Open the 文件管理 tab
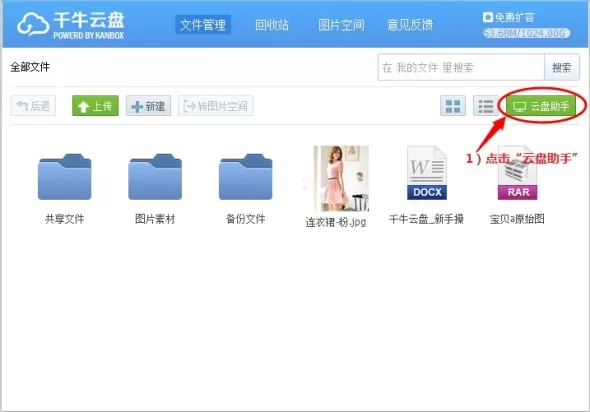Image resolution: width=590 pixels, height=412 pixels. click(203, 25)
